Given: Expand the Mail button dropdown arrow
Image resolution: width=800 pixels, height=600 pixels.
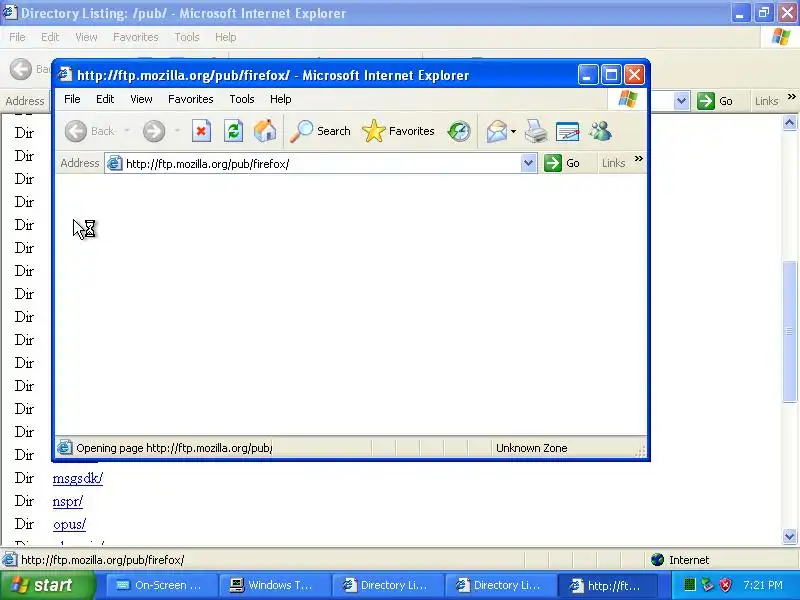Looking at the screenshot, I should [513, 131].
